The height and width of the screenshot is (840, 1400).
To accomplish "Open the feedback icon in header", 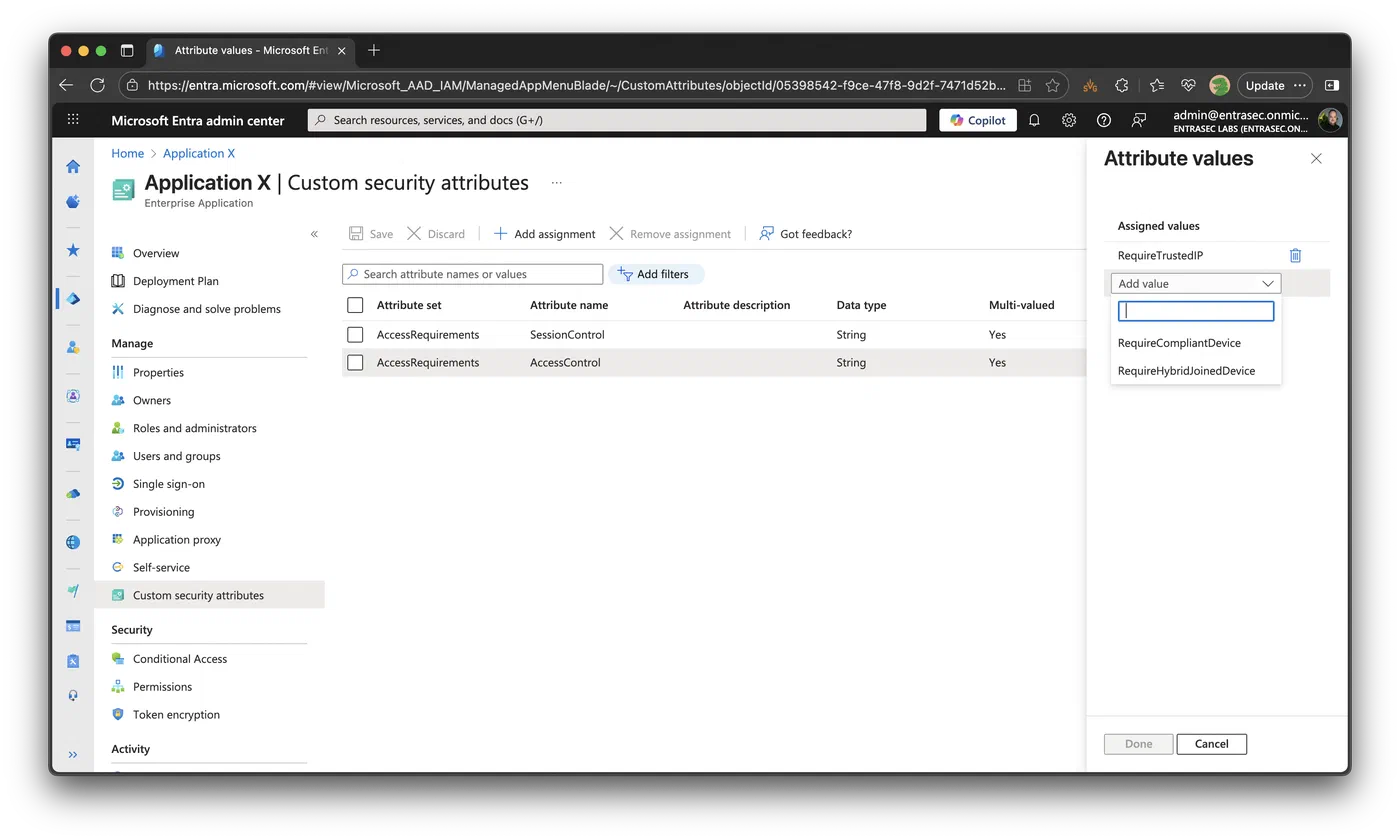I will (x=1139, y=120).
